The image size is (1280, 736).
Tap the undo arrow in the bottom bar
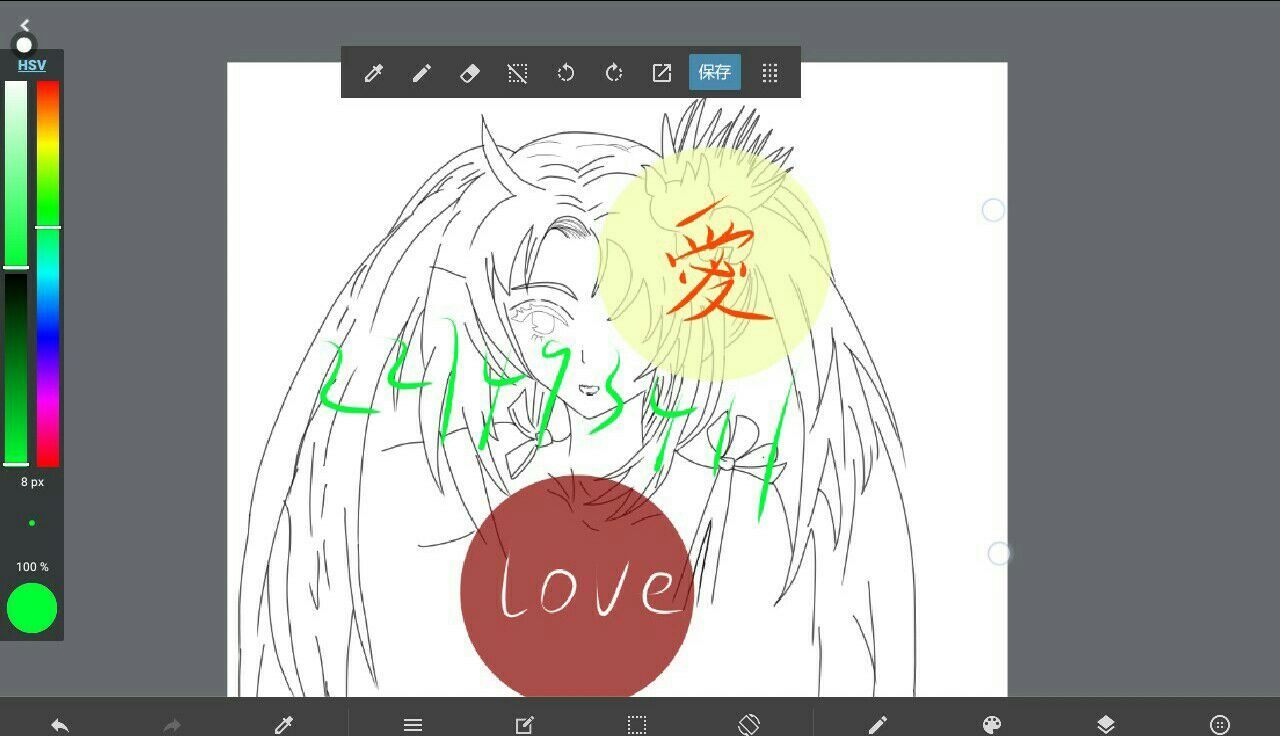point(60,725)
